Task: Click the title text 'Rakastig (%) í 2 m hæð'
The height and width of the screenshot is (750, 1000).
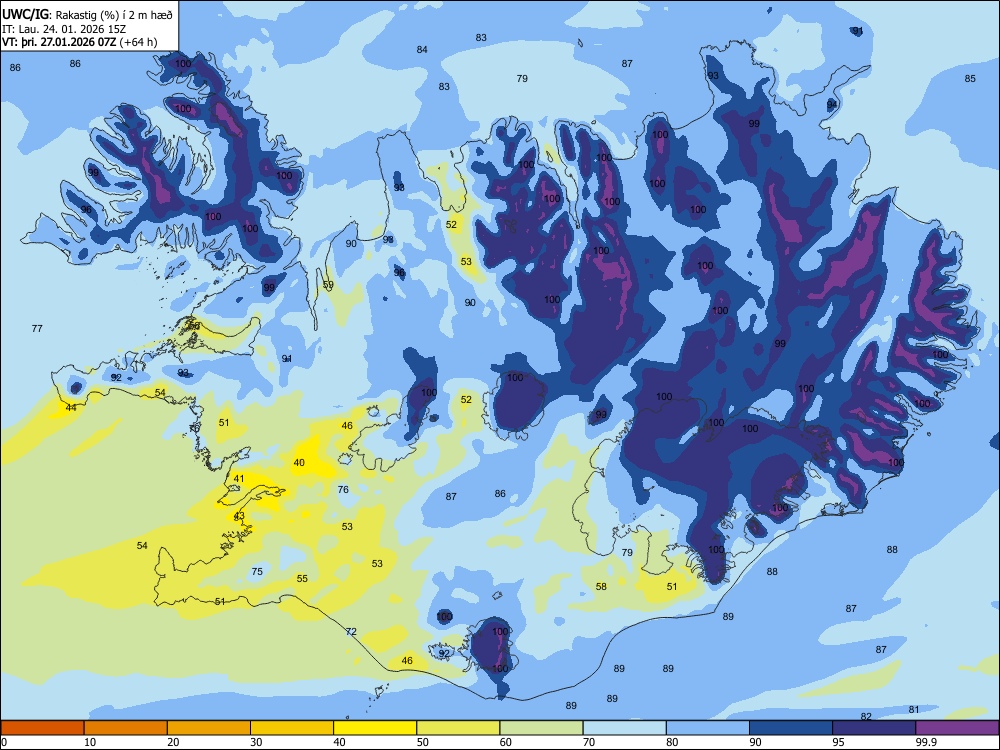Action: (x=114, y=15)
